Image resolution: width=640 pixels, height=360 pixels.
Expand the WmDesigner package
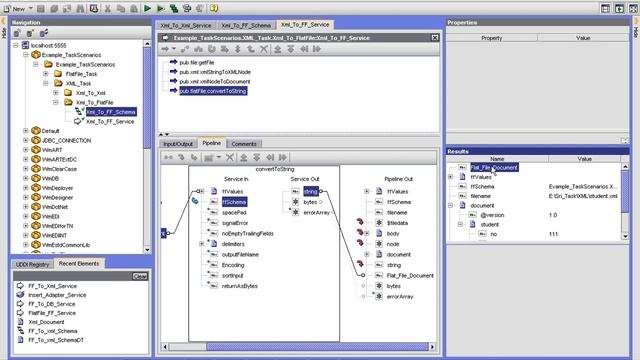[x=26, y=197]
